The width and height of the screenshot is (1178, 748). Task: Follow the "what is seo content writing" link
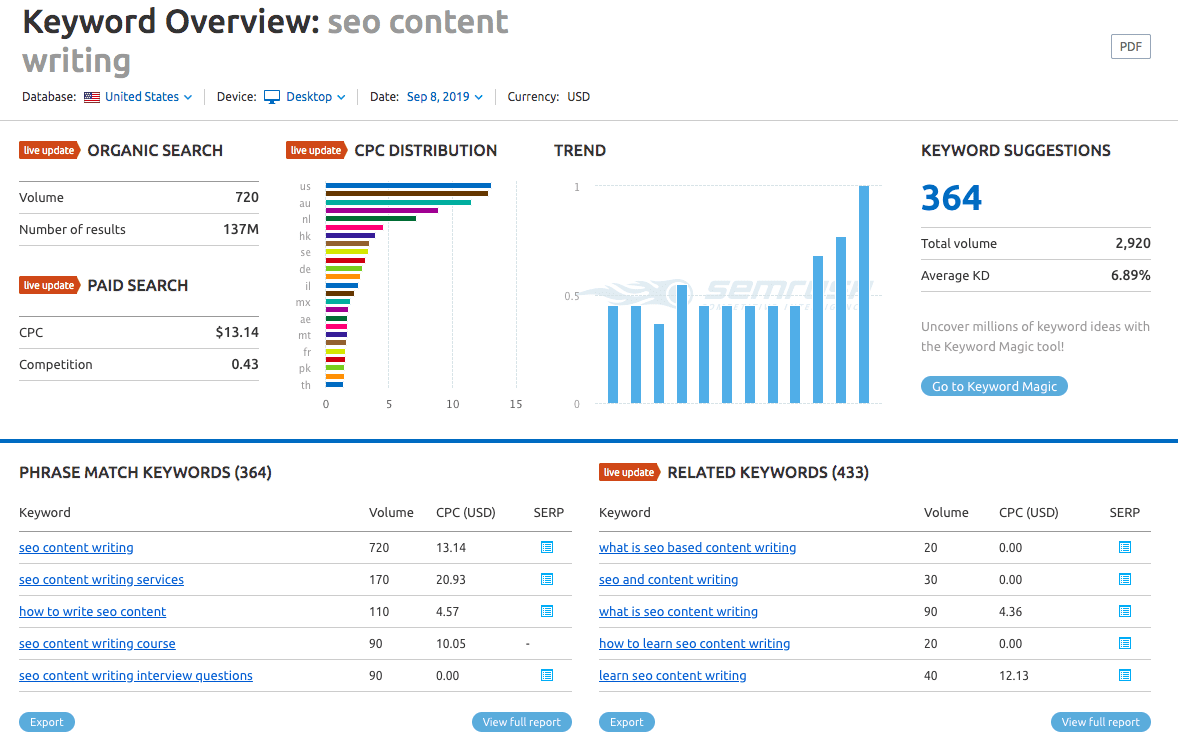tap(678, 611)
